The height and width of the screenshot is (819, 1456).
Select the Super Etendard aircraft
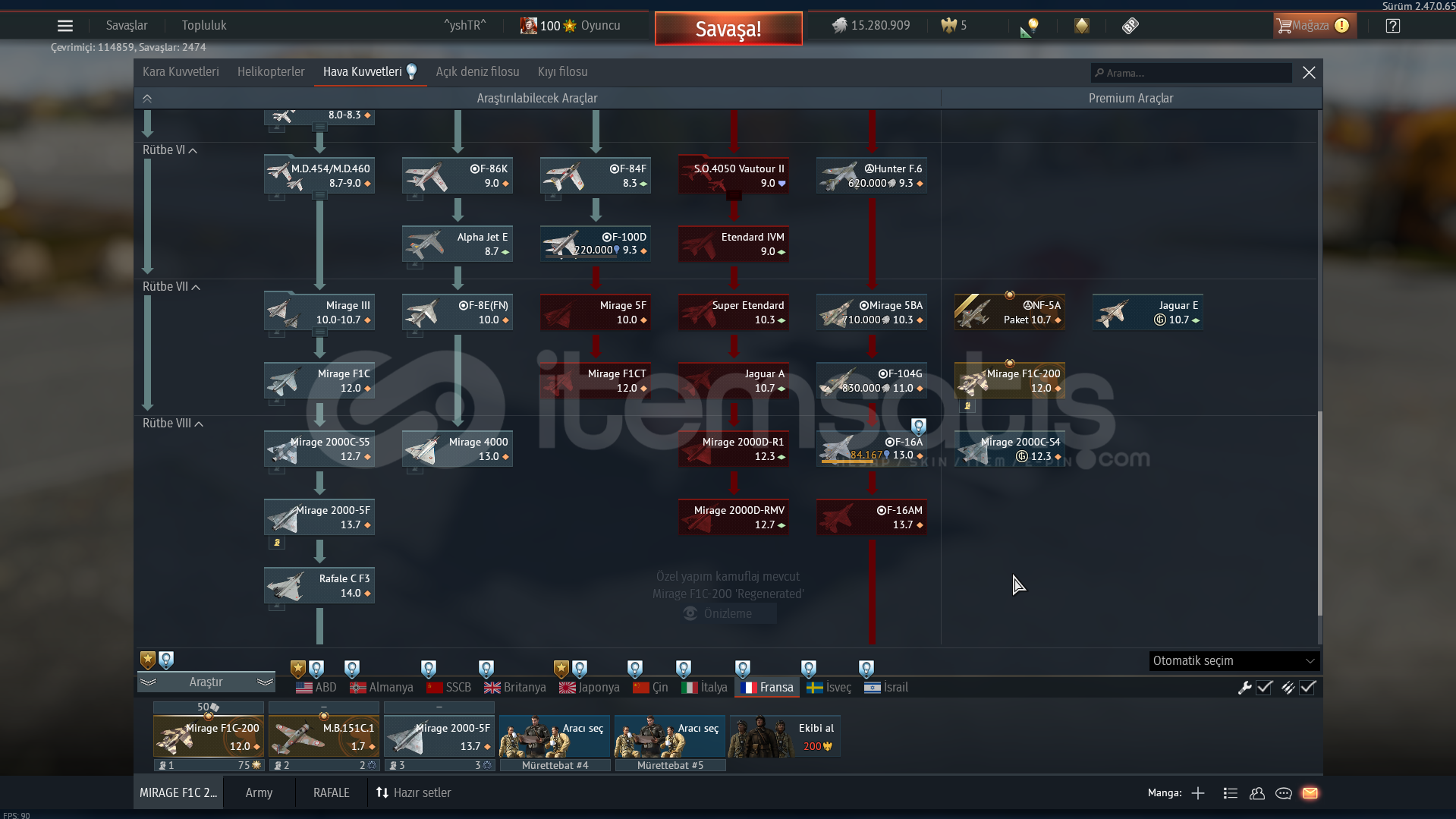coord(734,312)
